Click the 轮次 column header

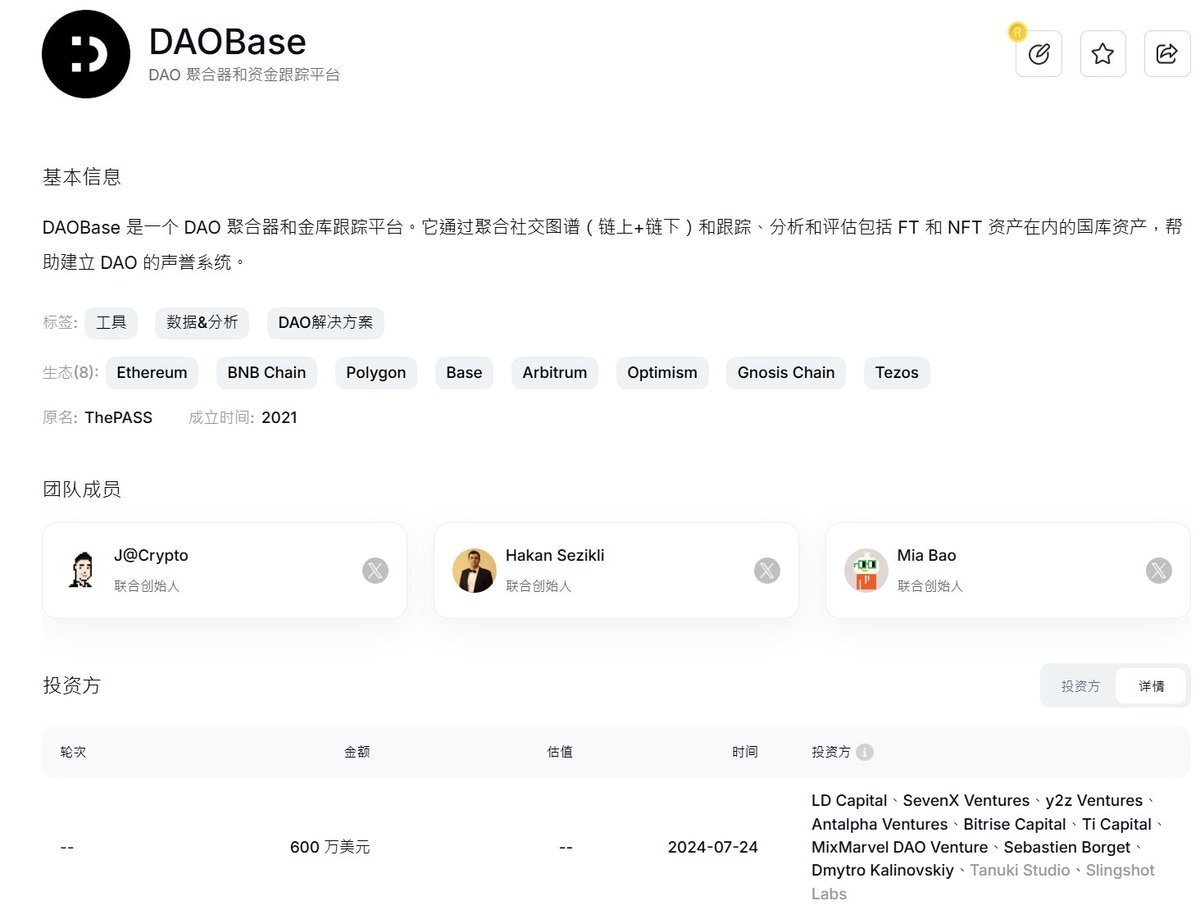click(x=73, y=752)
